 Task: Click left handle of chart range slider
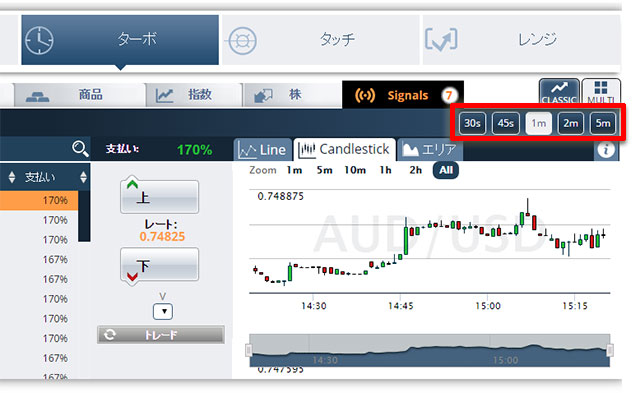[249, 350]
